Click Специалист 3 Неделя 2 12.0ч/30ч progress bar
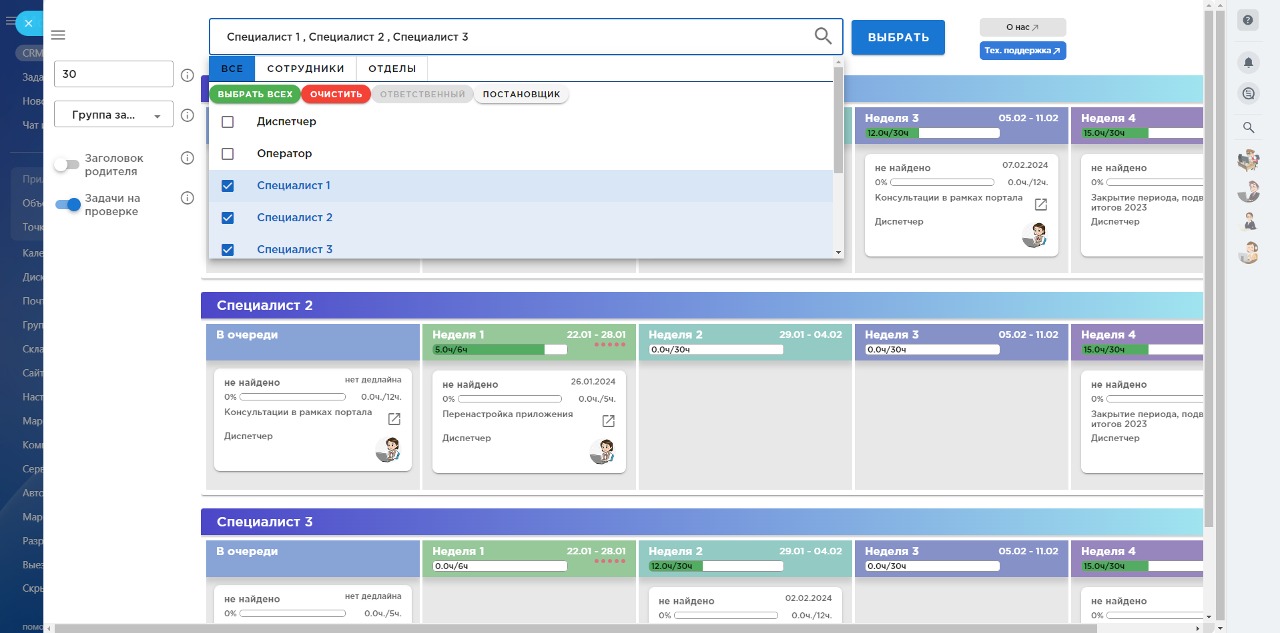Screen dimensions: 1280x633 (715, 566)
